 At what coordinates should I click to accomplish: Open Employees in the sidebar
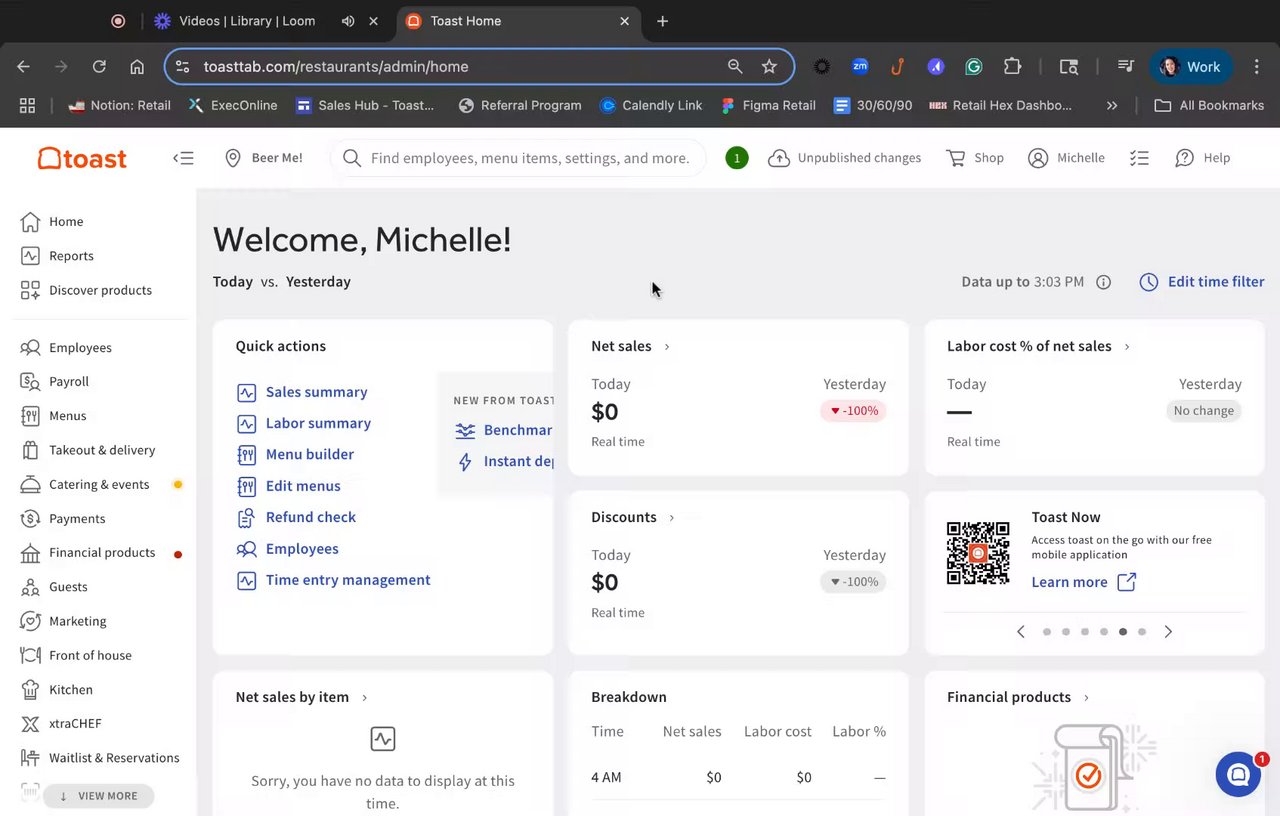[x=66, y=348]
